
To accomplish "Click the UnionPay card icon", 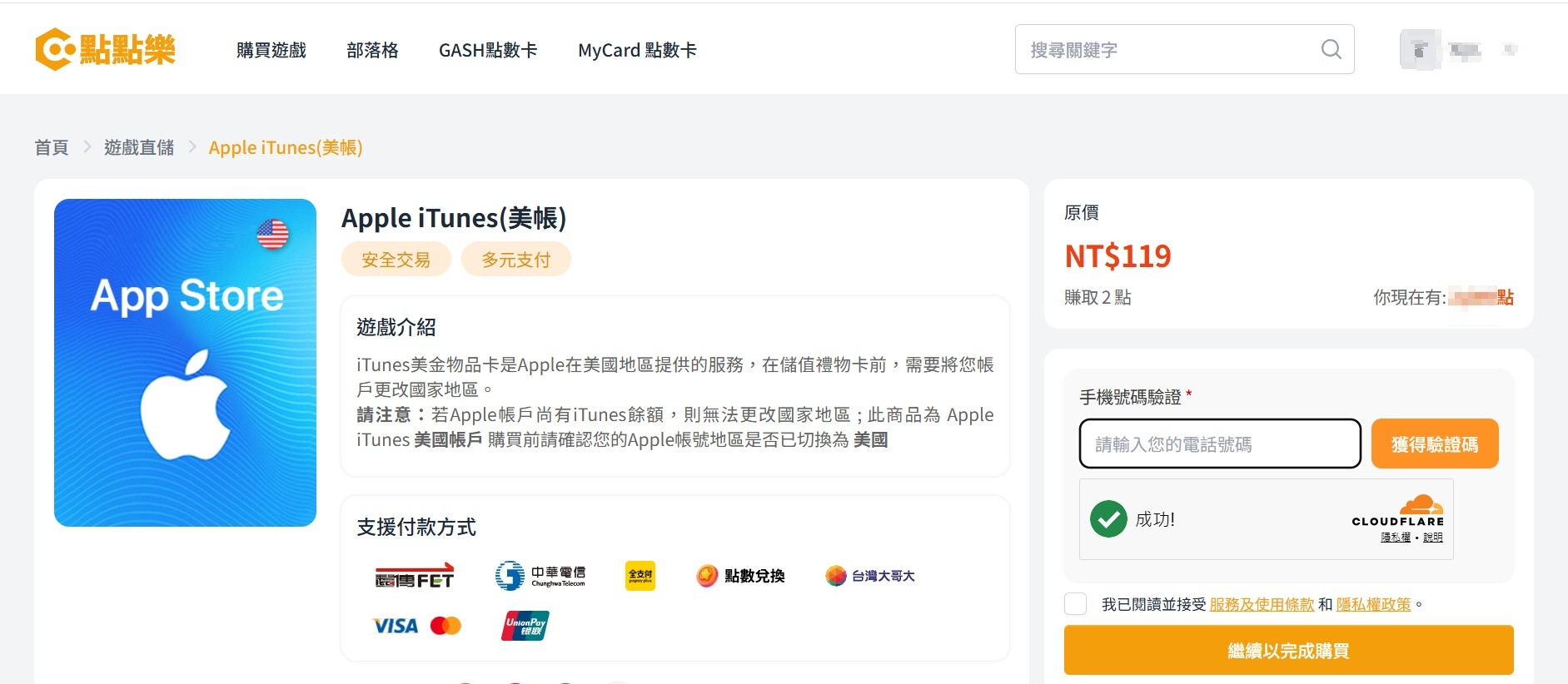I will (525, 626).
